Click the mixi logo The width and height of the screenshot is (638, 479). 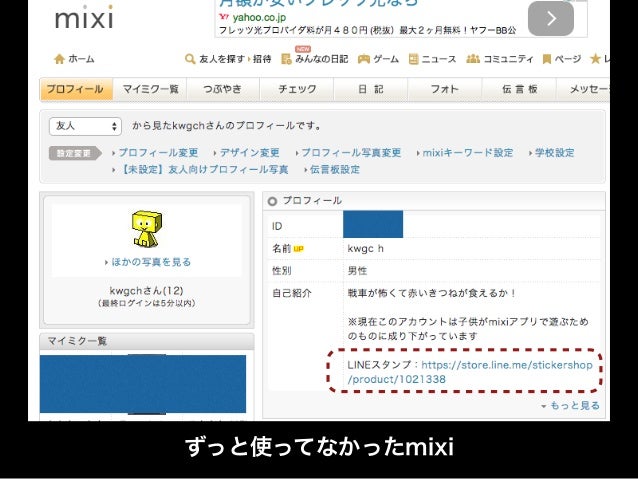click(84, 18)
